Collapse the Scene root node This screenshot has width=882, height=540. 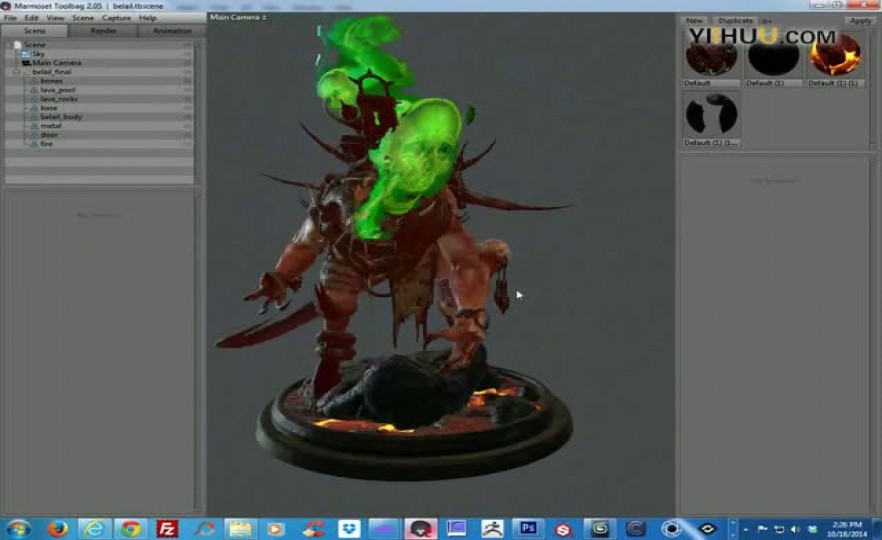click(8, 44)
